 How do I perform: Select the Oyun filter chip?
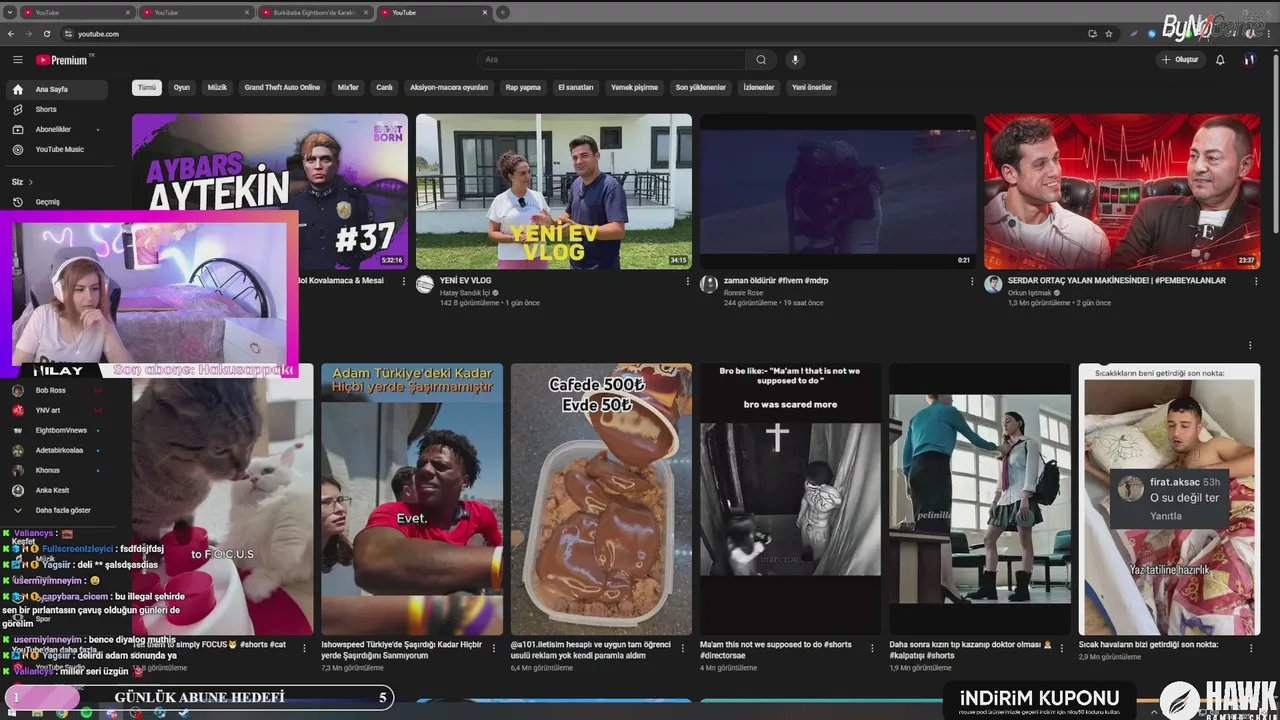(182, 87)
